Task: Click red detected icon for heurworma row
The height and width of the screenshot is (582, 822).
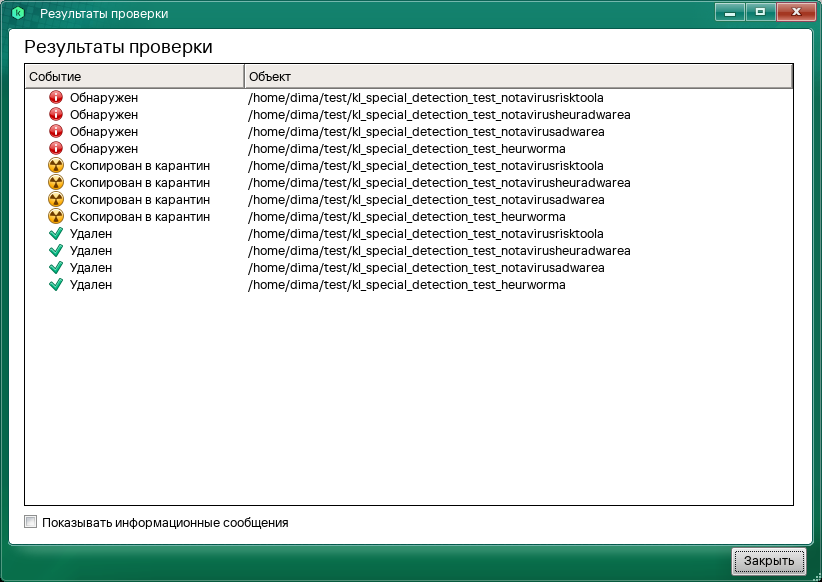Action: pyautogui.click(x=56, y=149)
